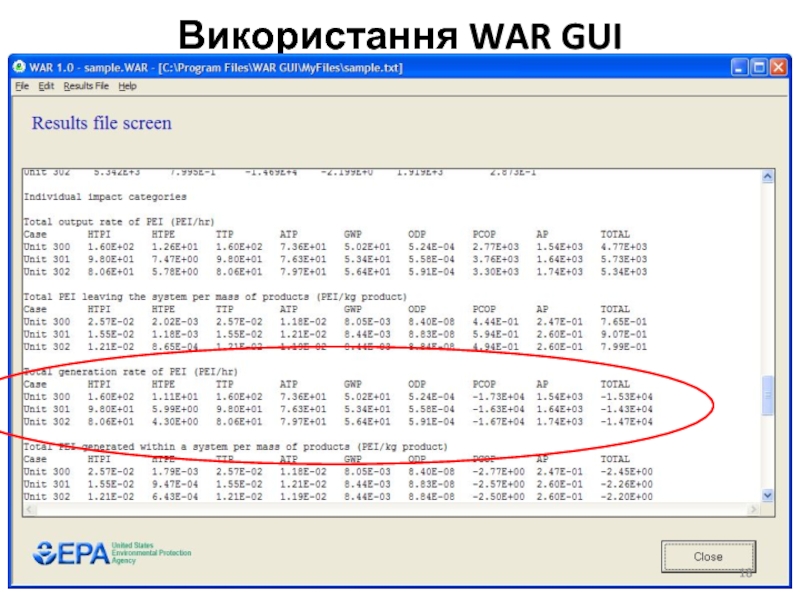
Task: Open the Edit menu
Action: 46,86
